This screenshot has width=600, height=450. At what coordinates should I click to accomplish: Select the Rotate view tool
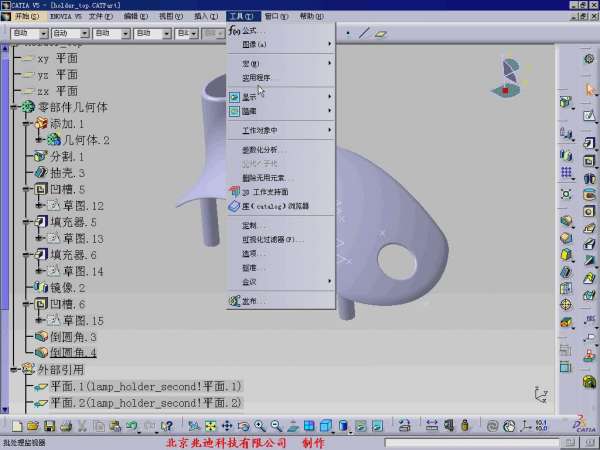[x=243, y=426]
